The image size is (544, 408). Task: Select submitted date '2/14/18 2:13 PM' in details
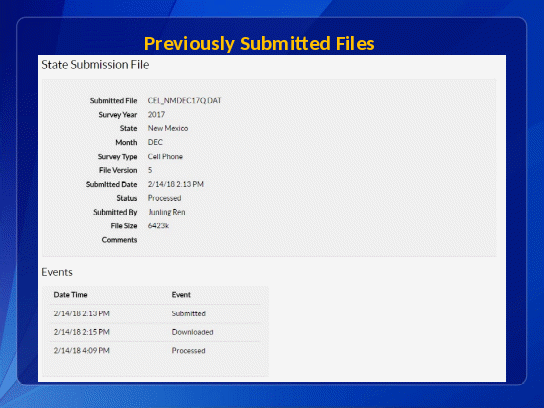tap(176, 184)
